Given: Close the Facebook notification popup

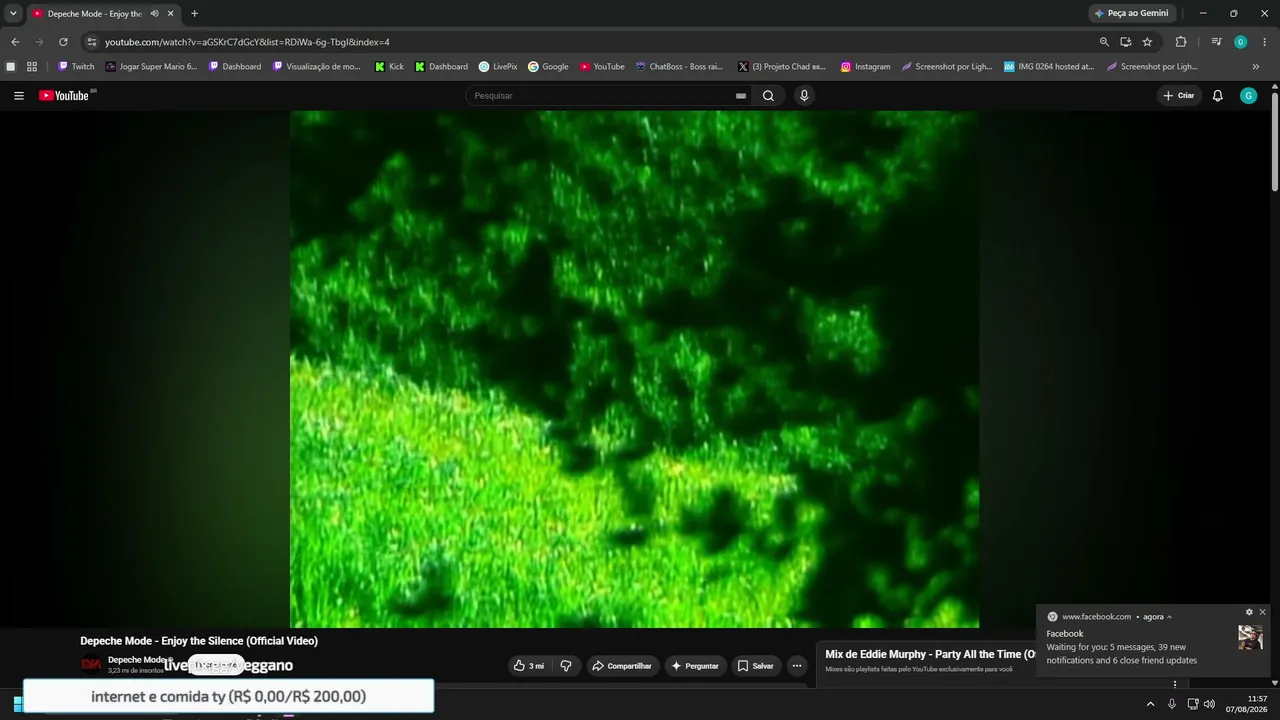Looking at the screenshot, I should (1262, 612).
